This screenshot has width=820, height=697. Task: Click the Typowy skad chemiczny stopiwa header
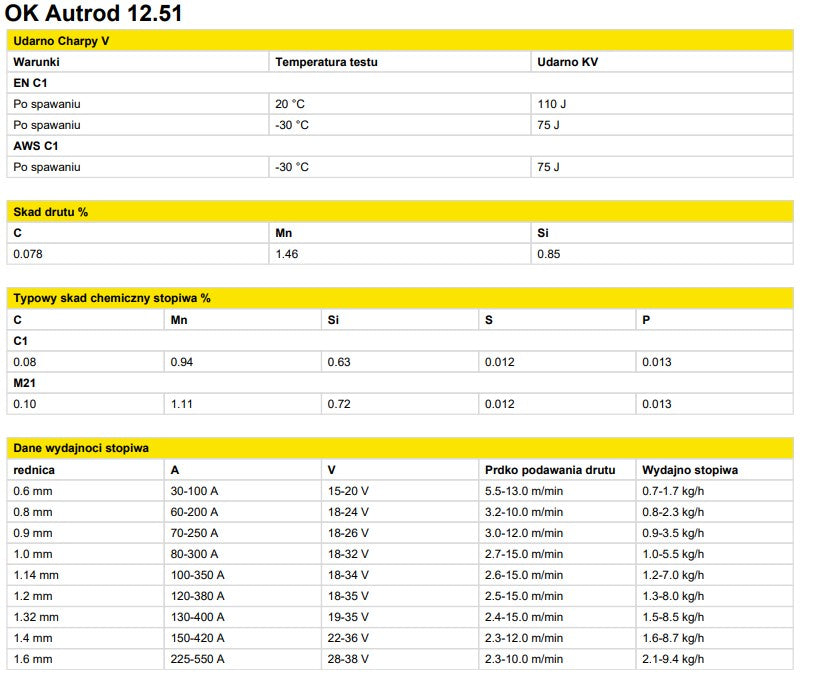(111, 298)
